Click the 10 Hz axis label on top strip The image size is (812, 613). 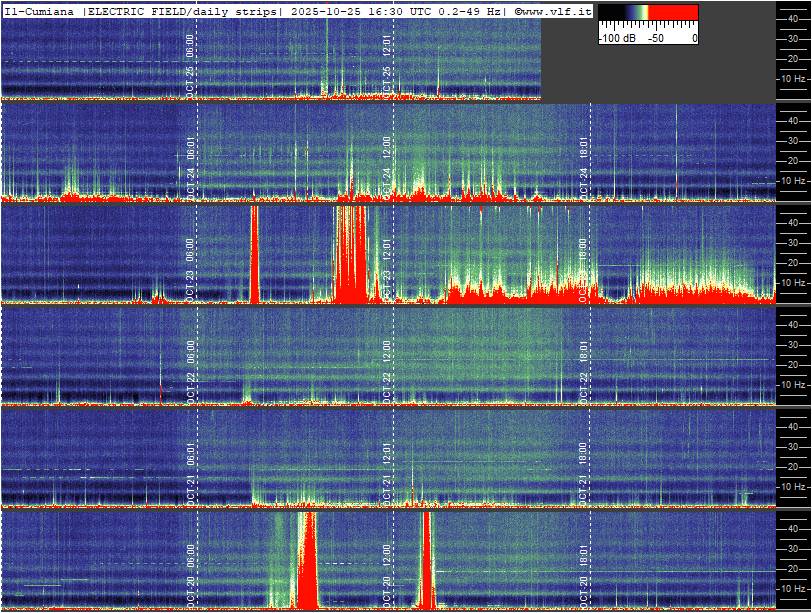click(x=794, y=78)
